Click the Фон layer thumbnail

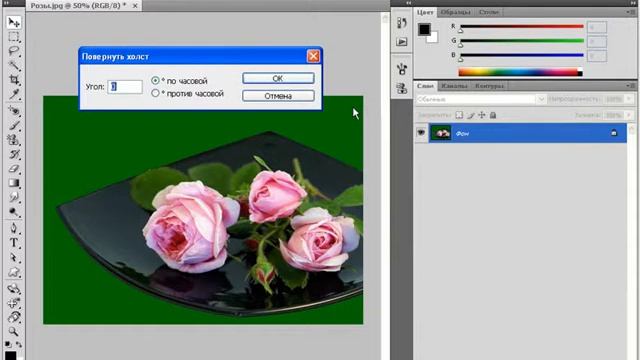(441, 133)
